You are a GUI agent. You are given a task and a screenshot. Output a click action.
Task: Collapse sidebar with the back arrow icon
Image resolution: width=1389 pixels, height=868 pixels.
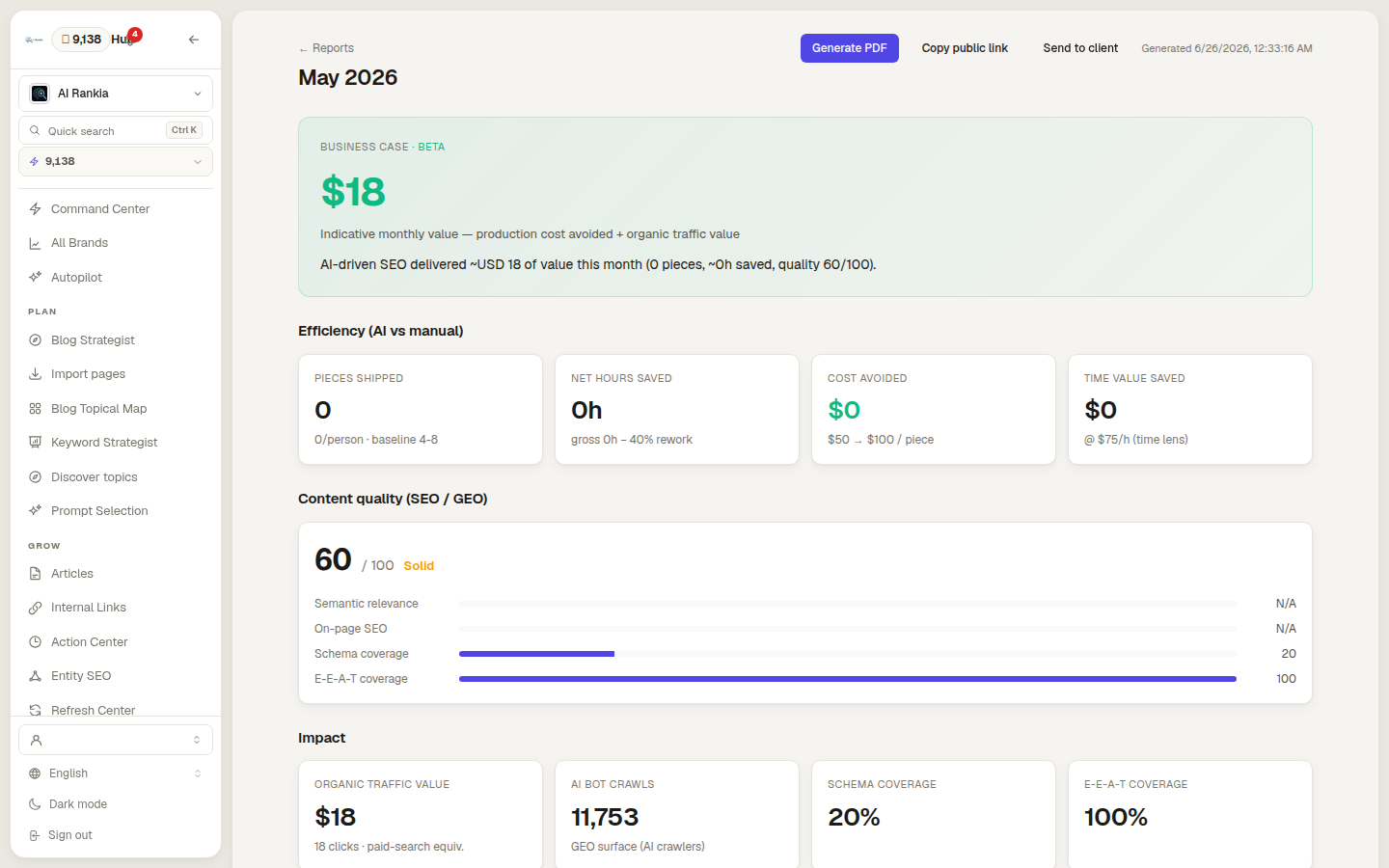click(x=194, y=40)
